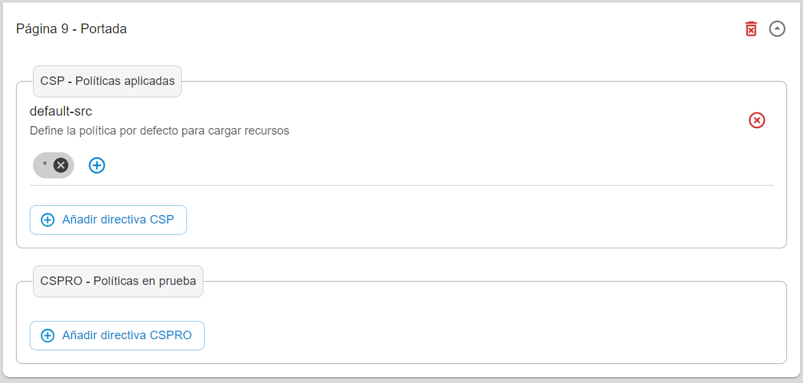The image size is (803, 384).
Task: Click the Añadir directiva CSPRO button
Action: click(x=117, y=336)
